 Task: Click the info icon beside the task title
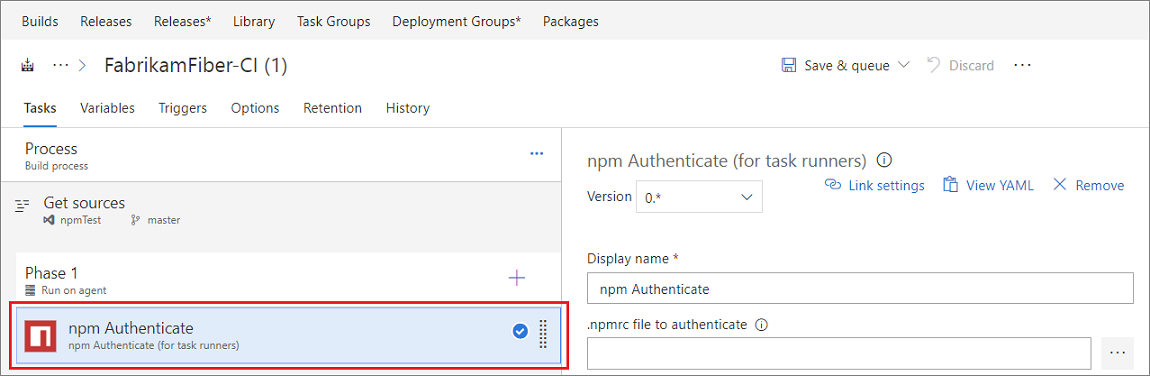885,160
